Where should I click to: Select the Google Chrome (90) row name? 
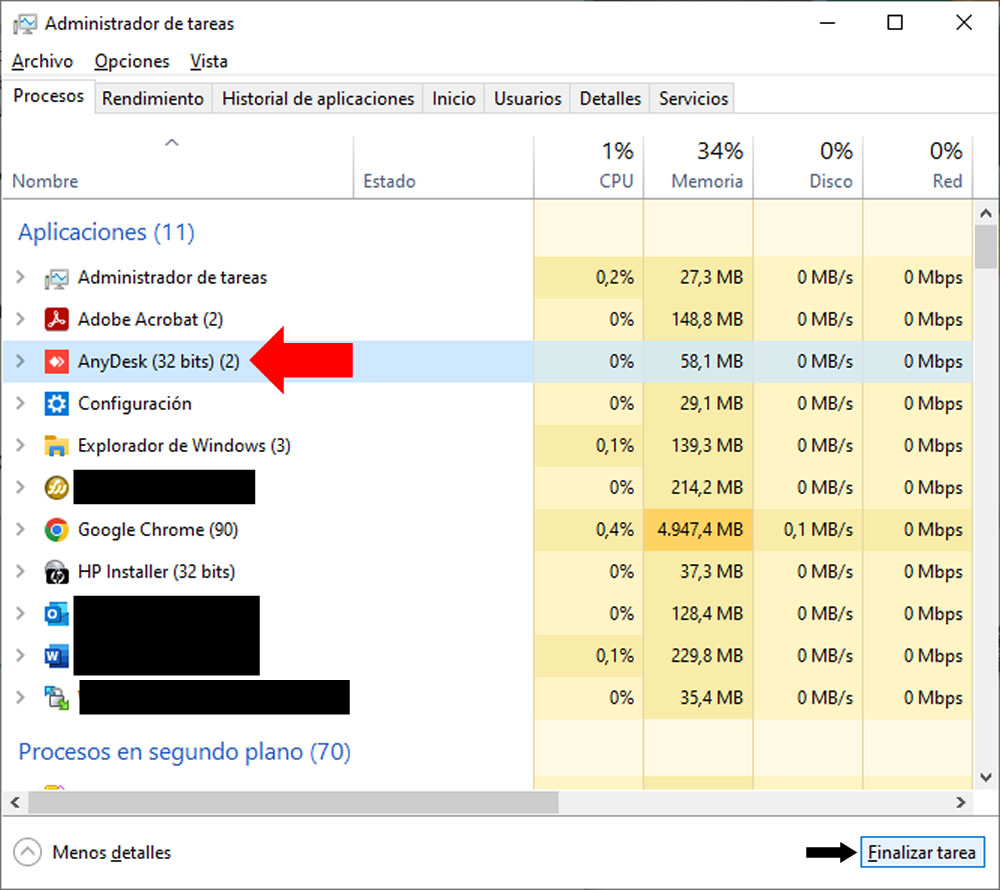[158, 530]
